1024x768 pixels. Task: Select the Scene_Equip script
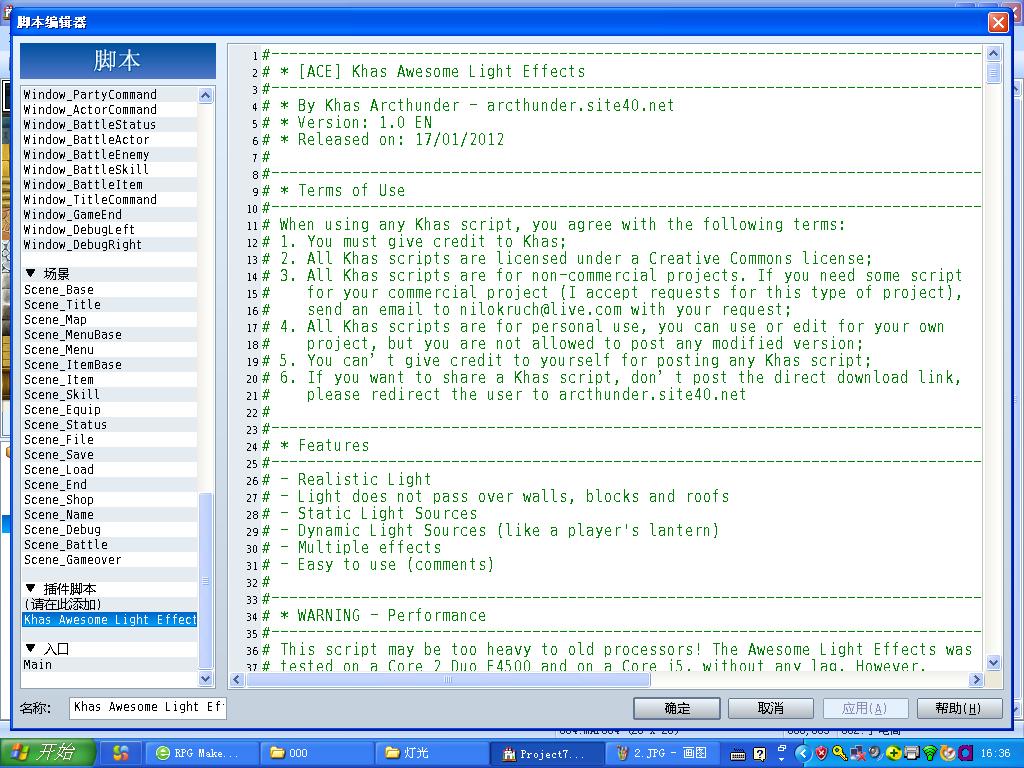click(109, 410)
